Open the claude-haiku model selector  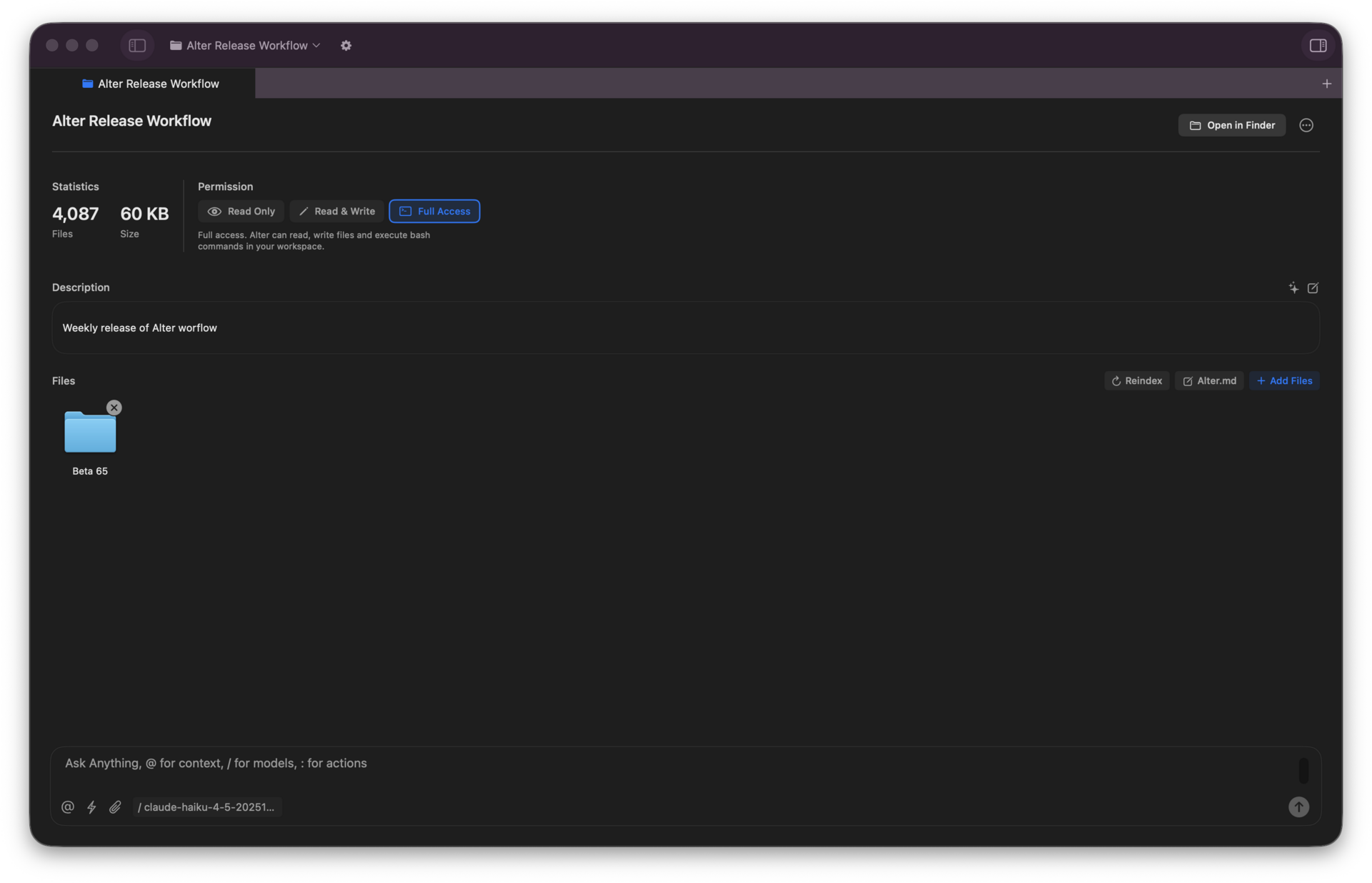click(x=207, y=806)
